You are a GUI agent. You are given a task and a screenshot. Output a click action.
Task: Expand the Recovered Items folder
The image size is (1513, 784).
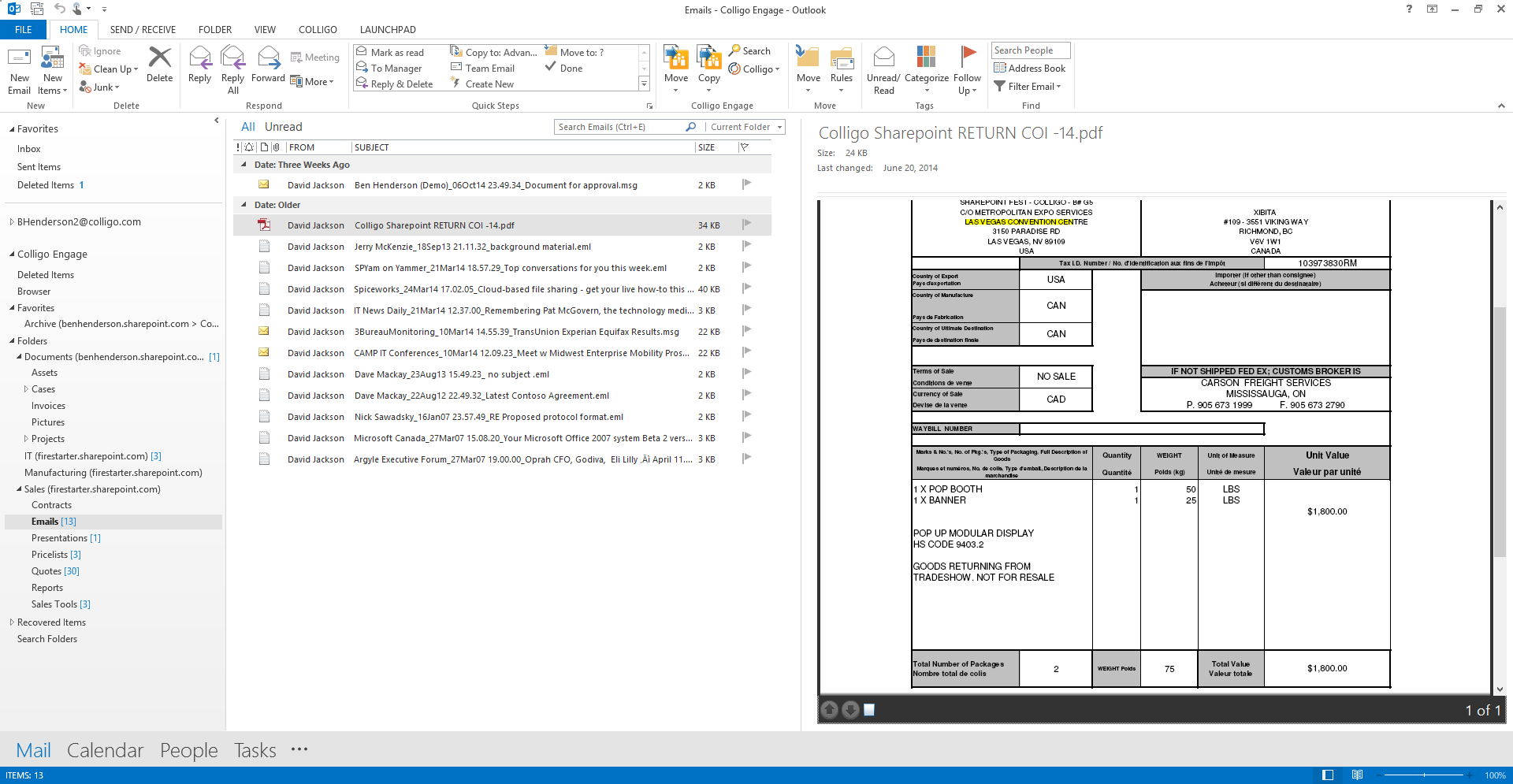point(12,622)
